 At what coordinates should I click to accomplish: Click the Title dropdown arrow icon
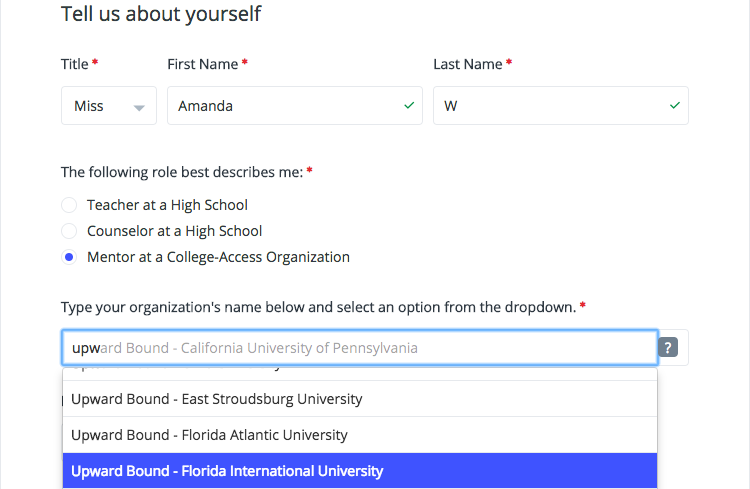[139, 107]
